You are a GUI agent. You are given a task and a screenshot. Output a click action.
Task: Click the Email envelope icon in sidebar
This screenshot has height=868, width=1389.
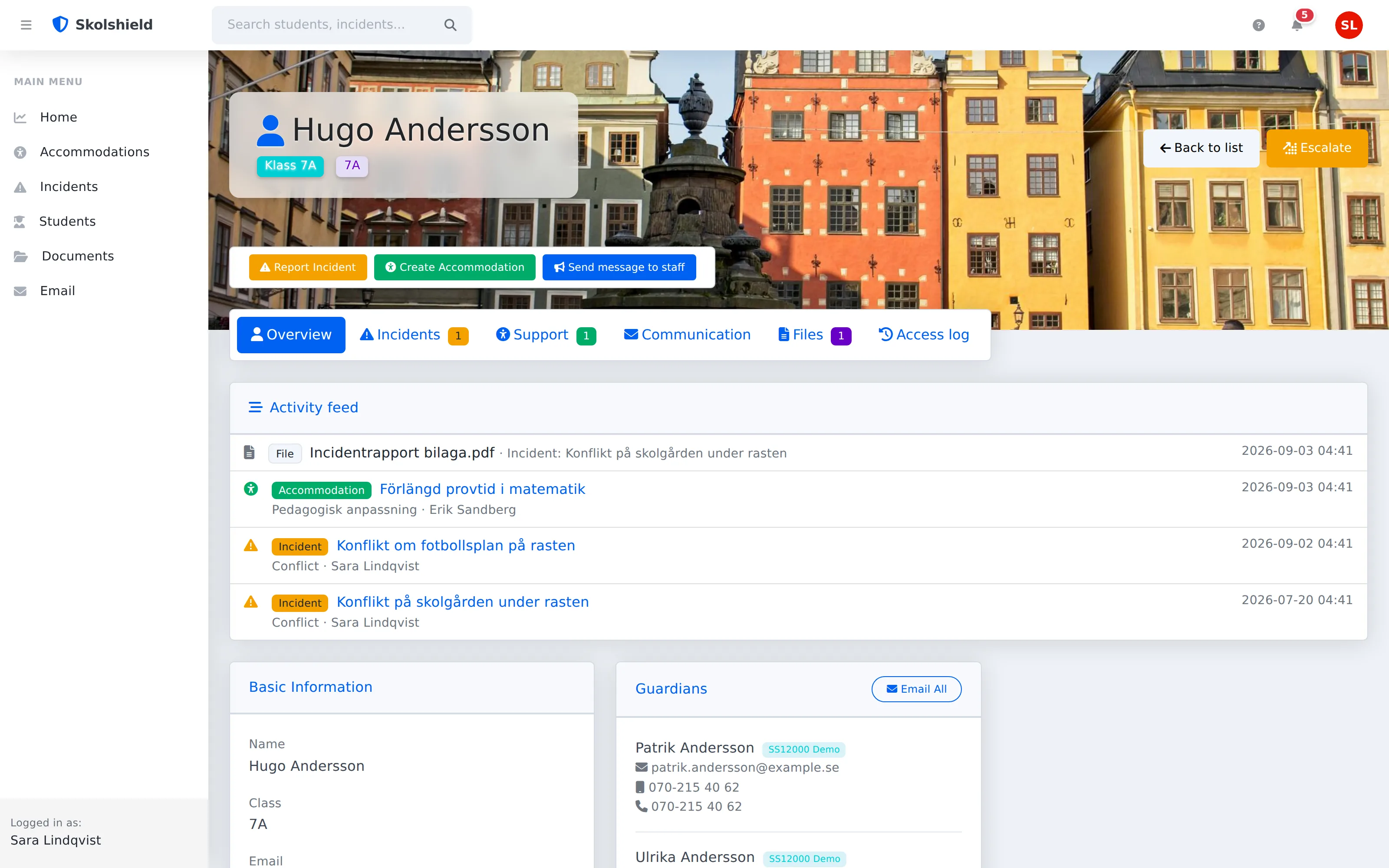click(x=20, y=291)
